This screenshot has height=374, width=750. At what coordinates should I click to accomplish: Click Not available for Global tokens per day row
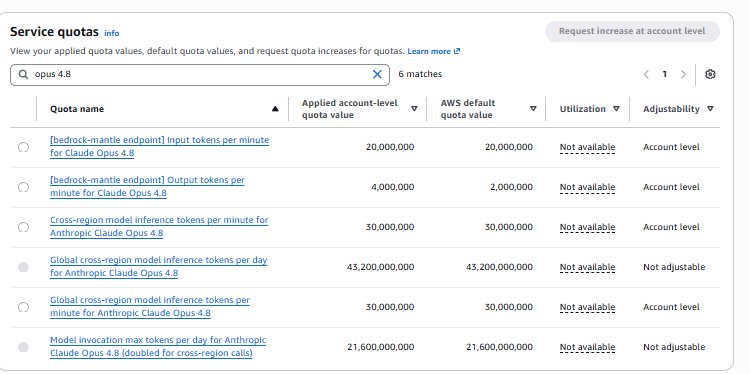[587, 267]
